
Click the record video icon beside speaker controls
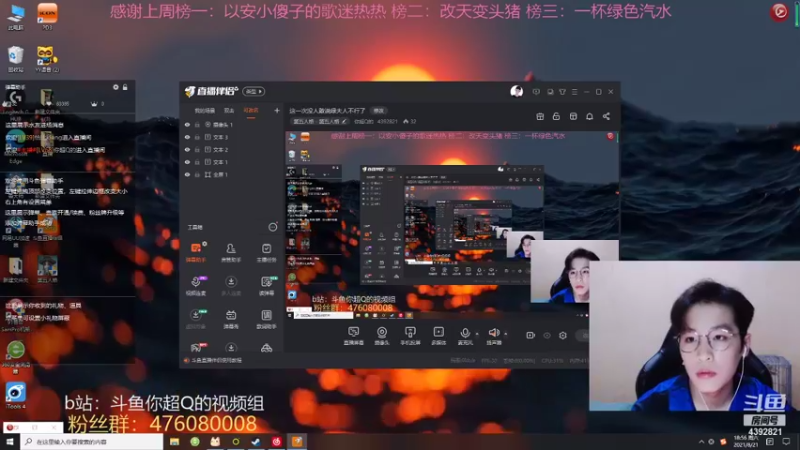[531, 335]
